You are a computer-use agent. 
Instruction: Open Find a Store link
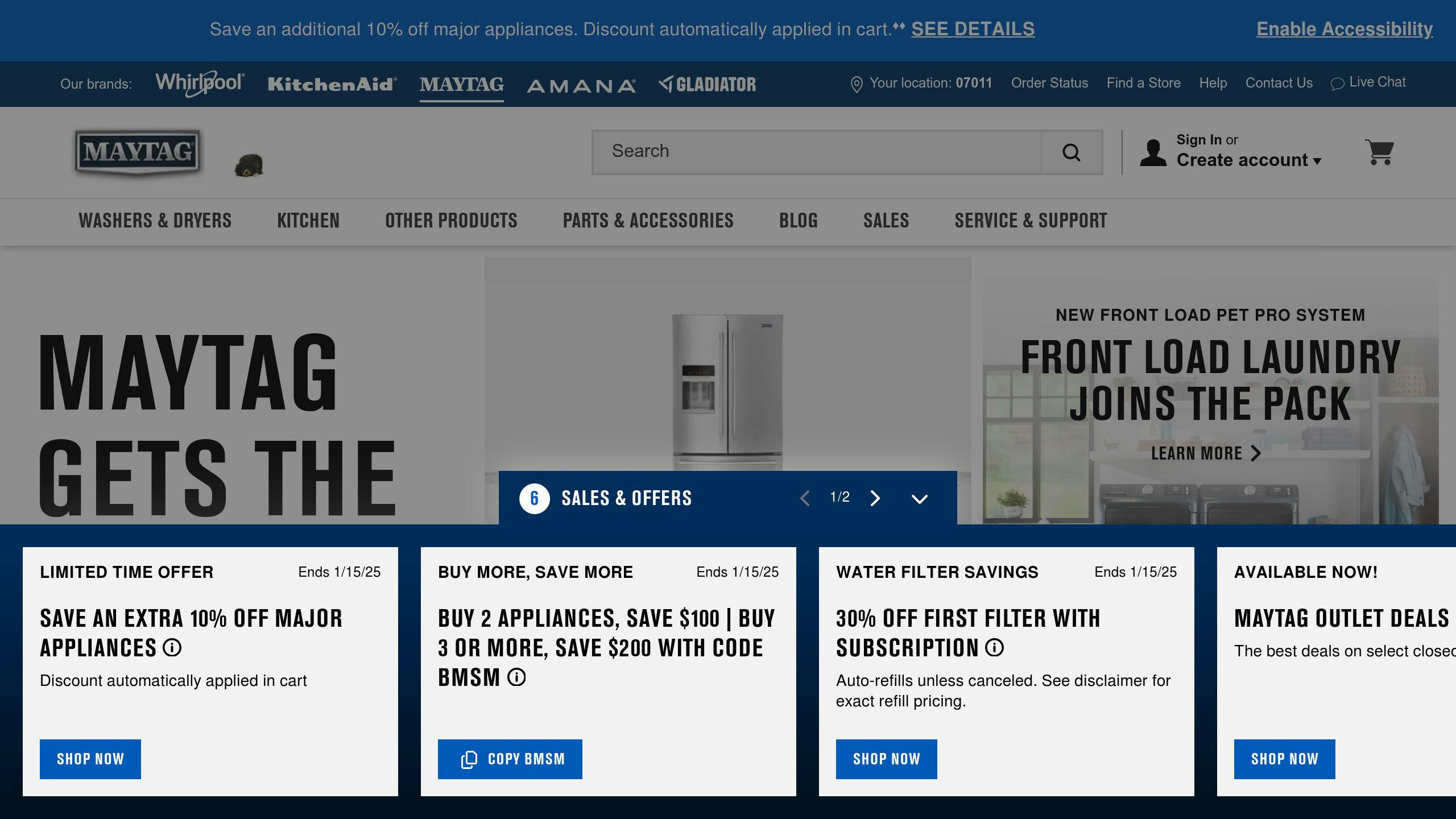click(x=1144, y=83)
